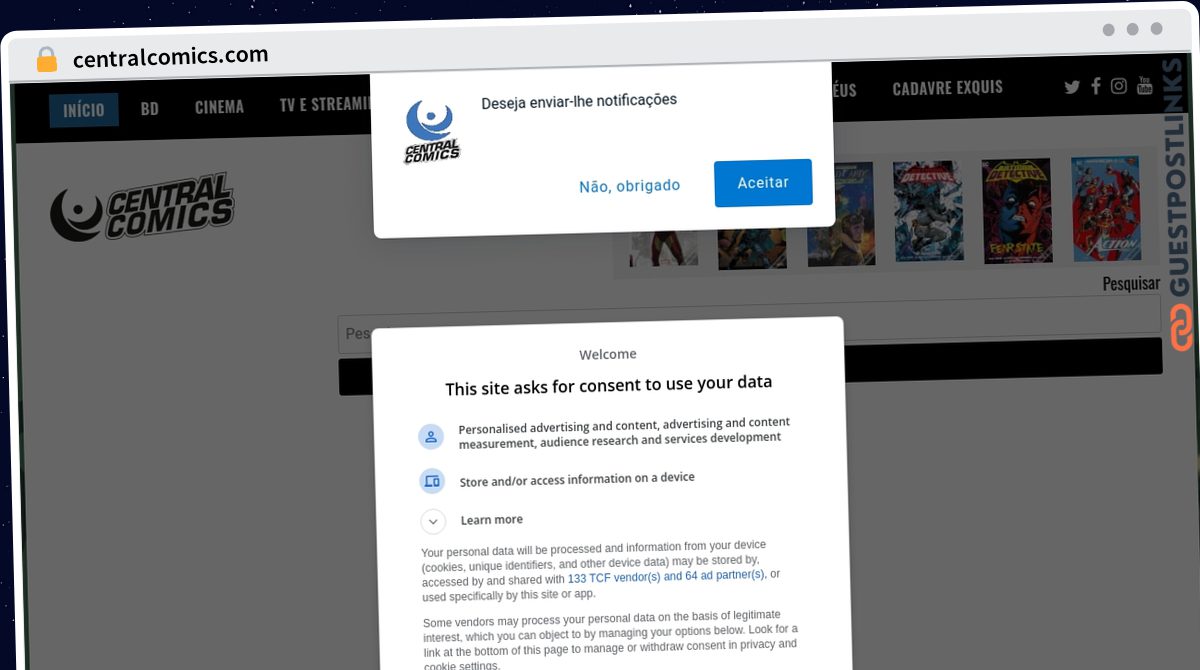Open the YouTube social icon

point(1145,86)
